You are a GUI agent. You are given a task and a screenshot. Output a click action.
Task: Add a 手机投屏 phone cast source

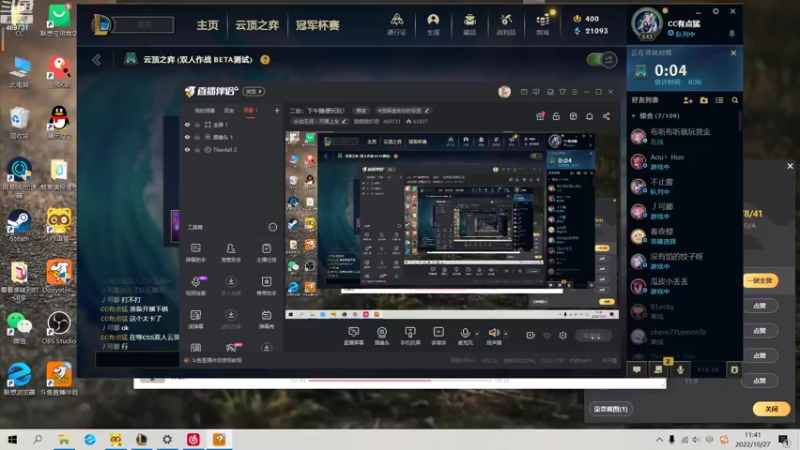[x=410, y=336]
